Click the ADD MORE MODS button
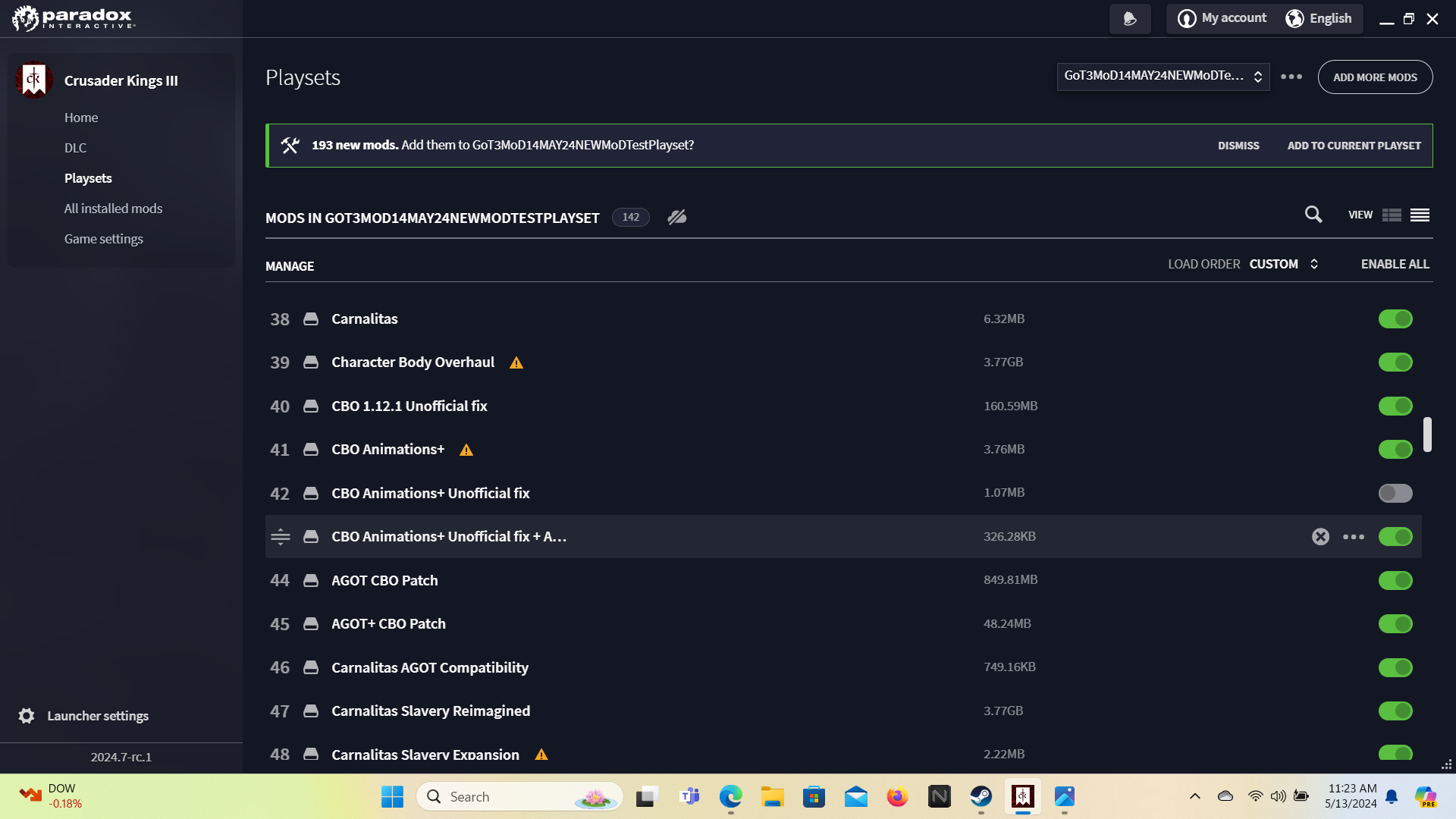 pyautogui.click(x=1375, y=77)
